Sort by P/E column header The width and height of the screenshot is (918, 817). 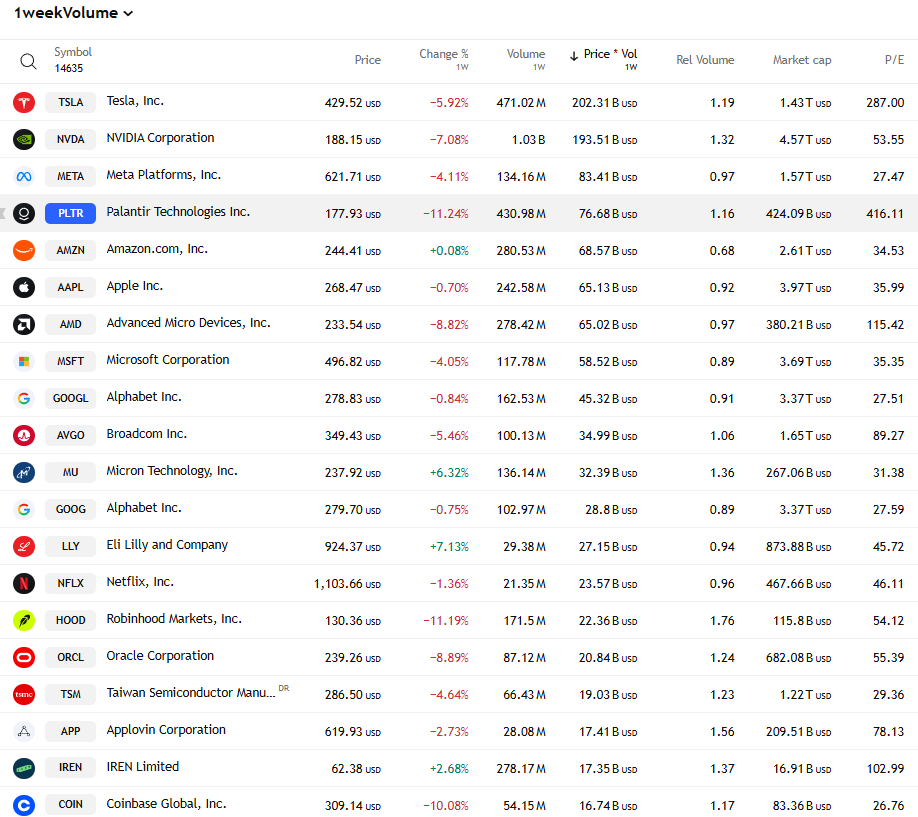coord(894,60)
